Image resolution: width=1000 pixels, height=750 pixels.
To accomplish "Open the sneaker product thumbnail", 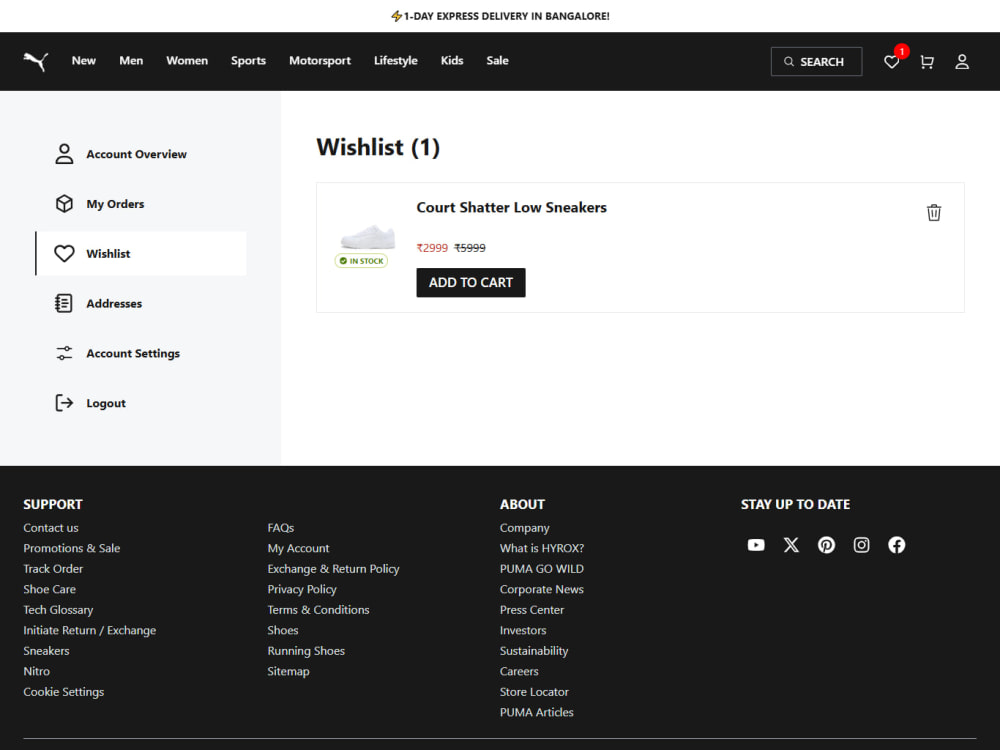I will [x=367, y=237].
